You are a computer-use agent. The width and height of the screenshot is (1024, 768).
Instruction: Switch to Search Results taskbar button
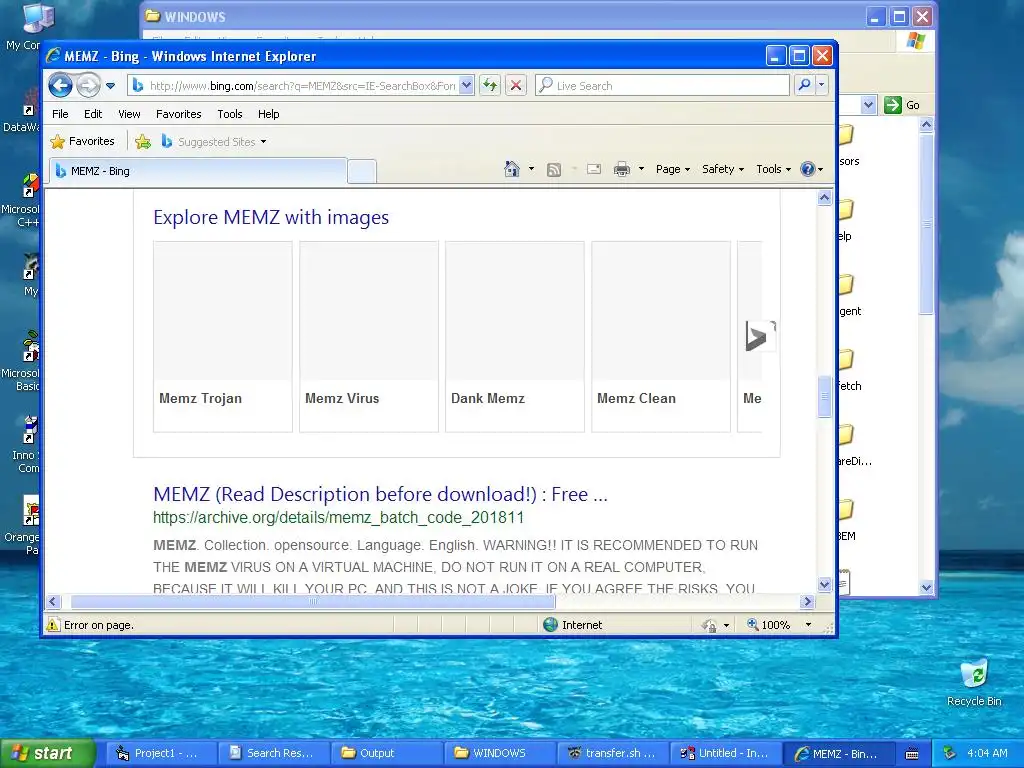pyautogui.click(x=272, y=753)
